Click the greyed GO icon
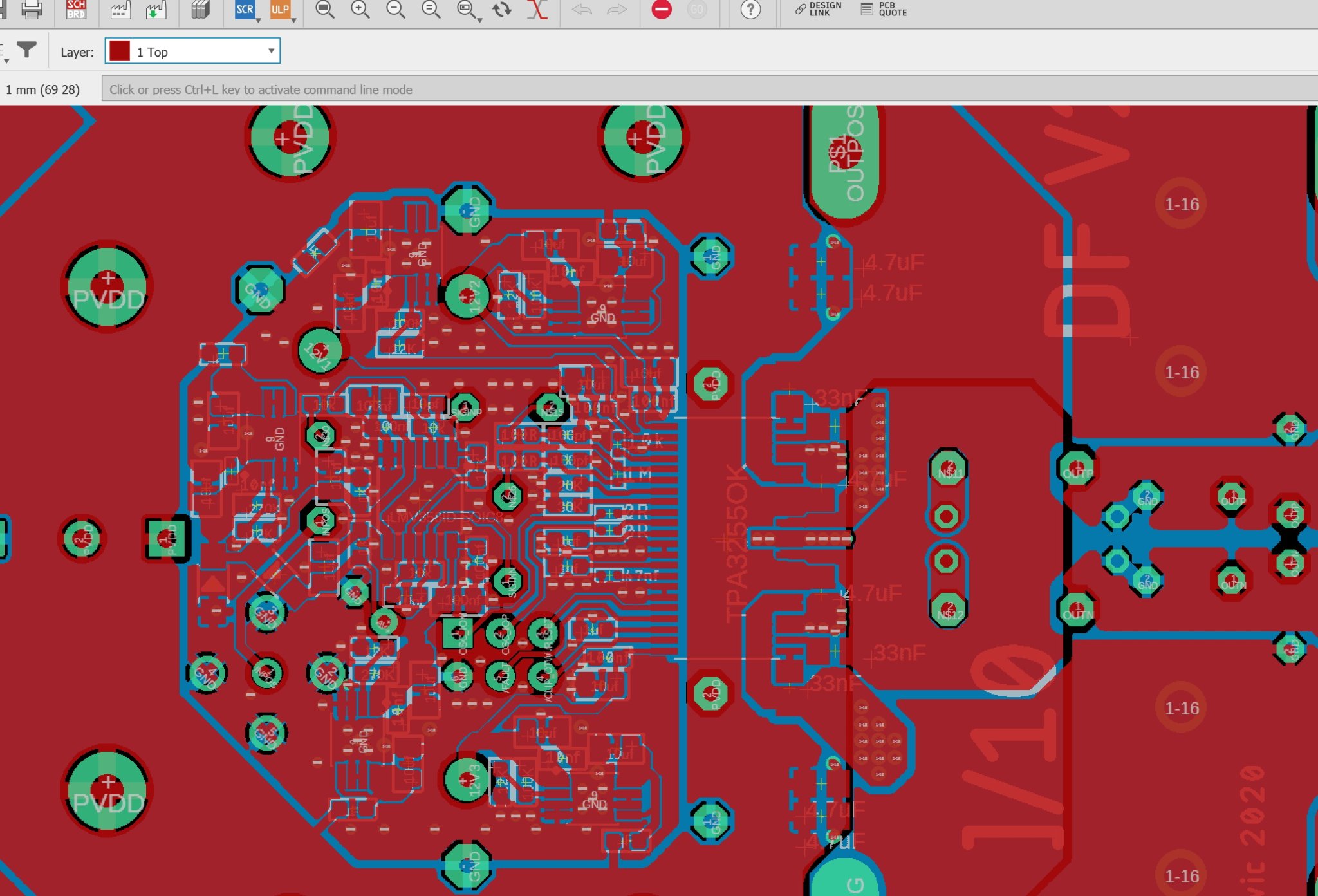This screenshot has width=1318, height=896. (697, 9)
